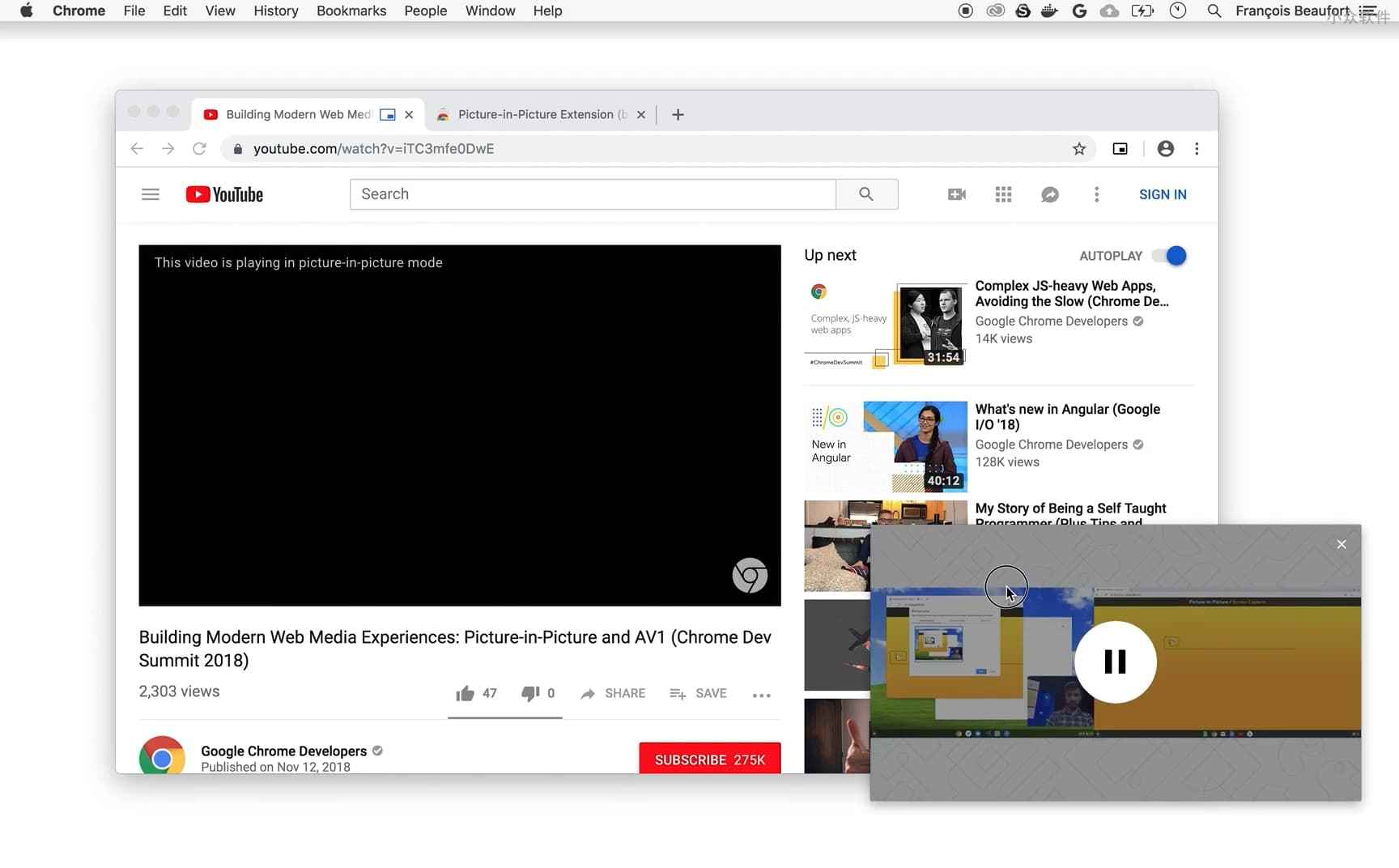This screenshot has width=1399, height=868.
Task: Open What's new in Angular video title
Action: (1067, 417)
